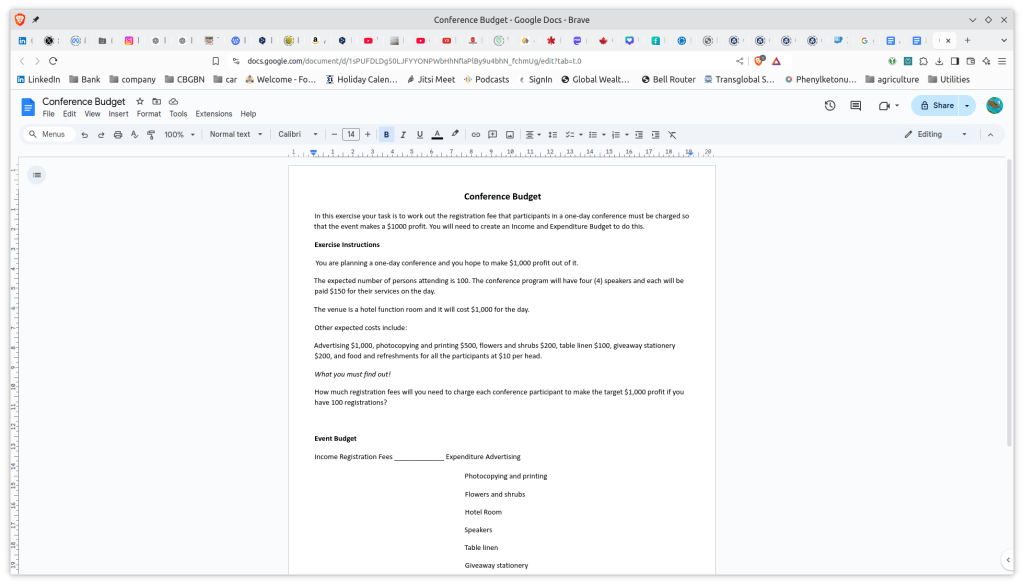This screenshot has width=1024, height=585.
Task: Open version history clock icon
Action: click(829, 105)
